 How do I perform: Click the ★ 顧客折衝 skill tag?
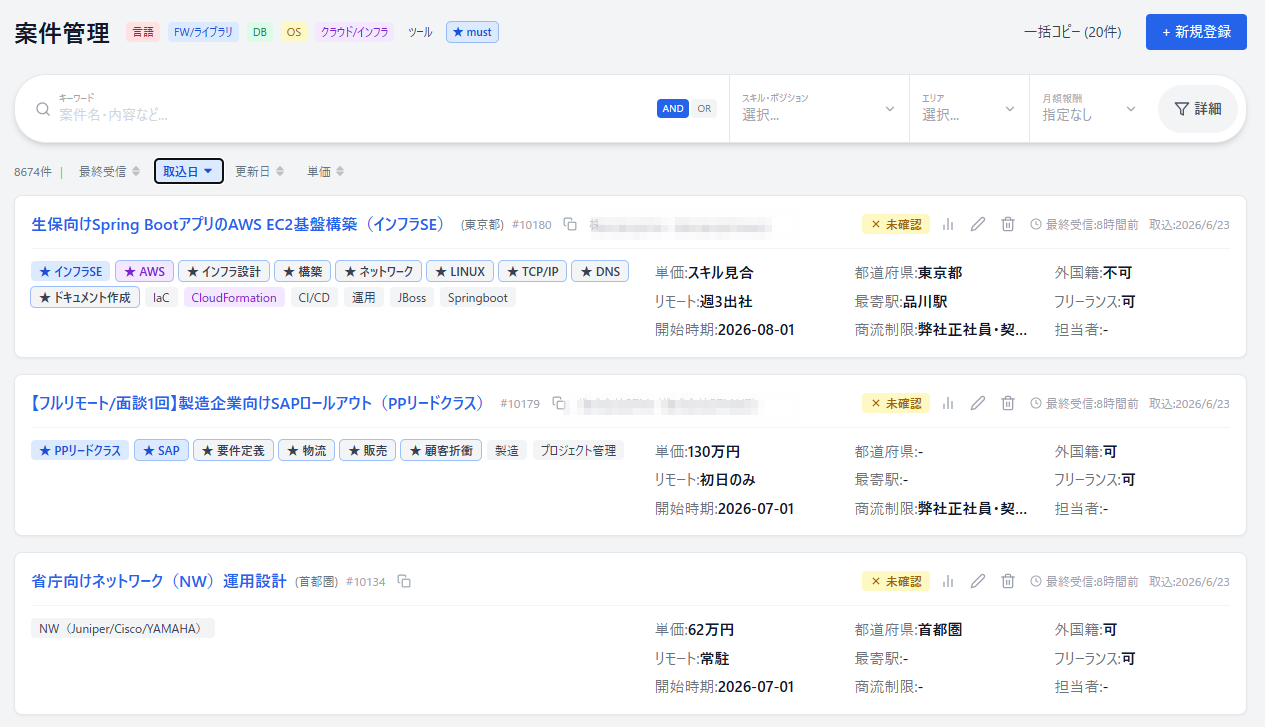tap(441, 450)
